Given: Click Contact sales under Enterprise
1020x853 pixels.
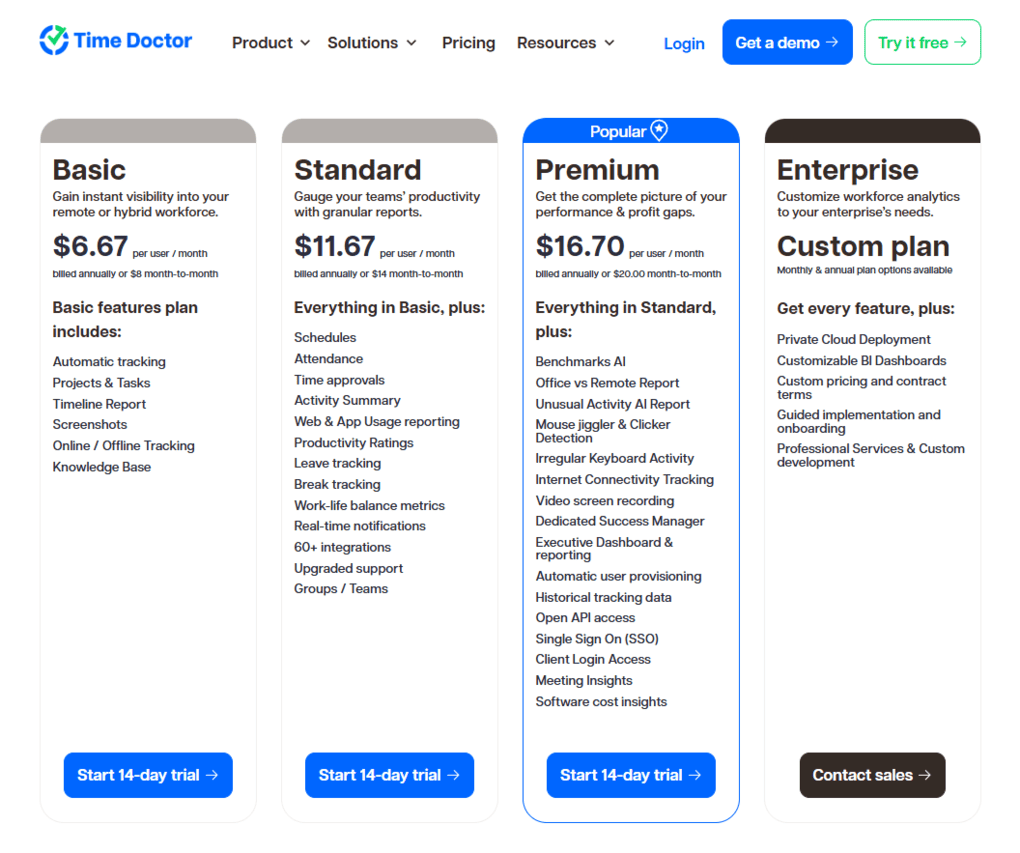Looking at the screenshot, I should [x=871, y=775].
